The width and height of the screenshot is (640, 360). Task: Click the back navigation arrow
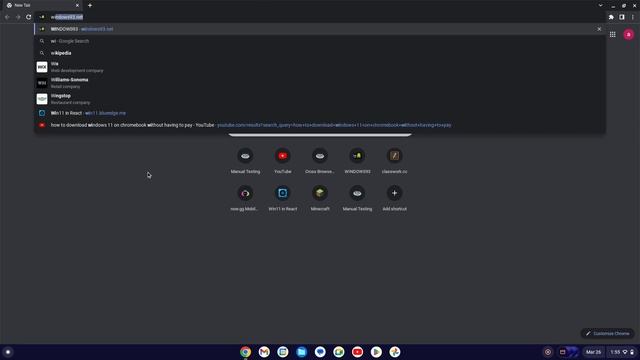(x=7, y=17)
